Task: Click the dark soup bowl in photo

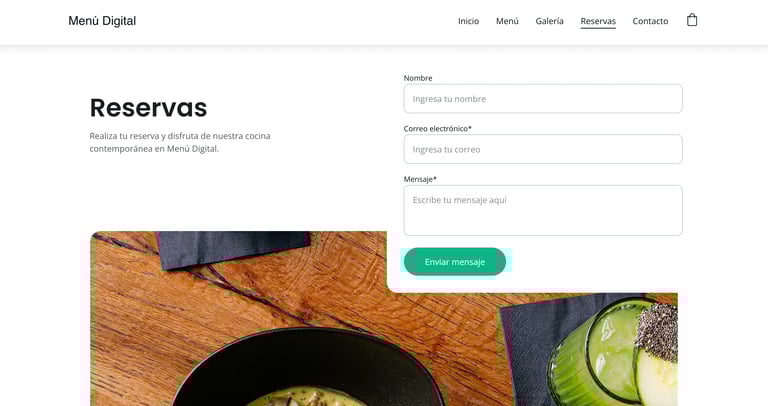Action: (306, 367)
